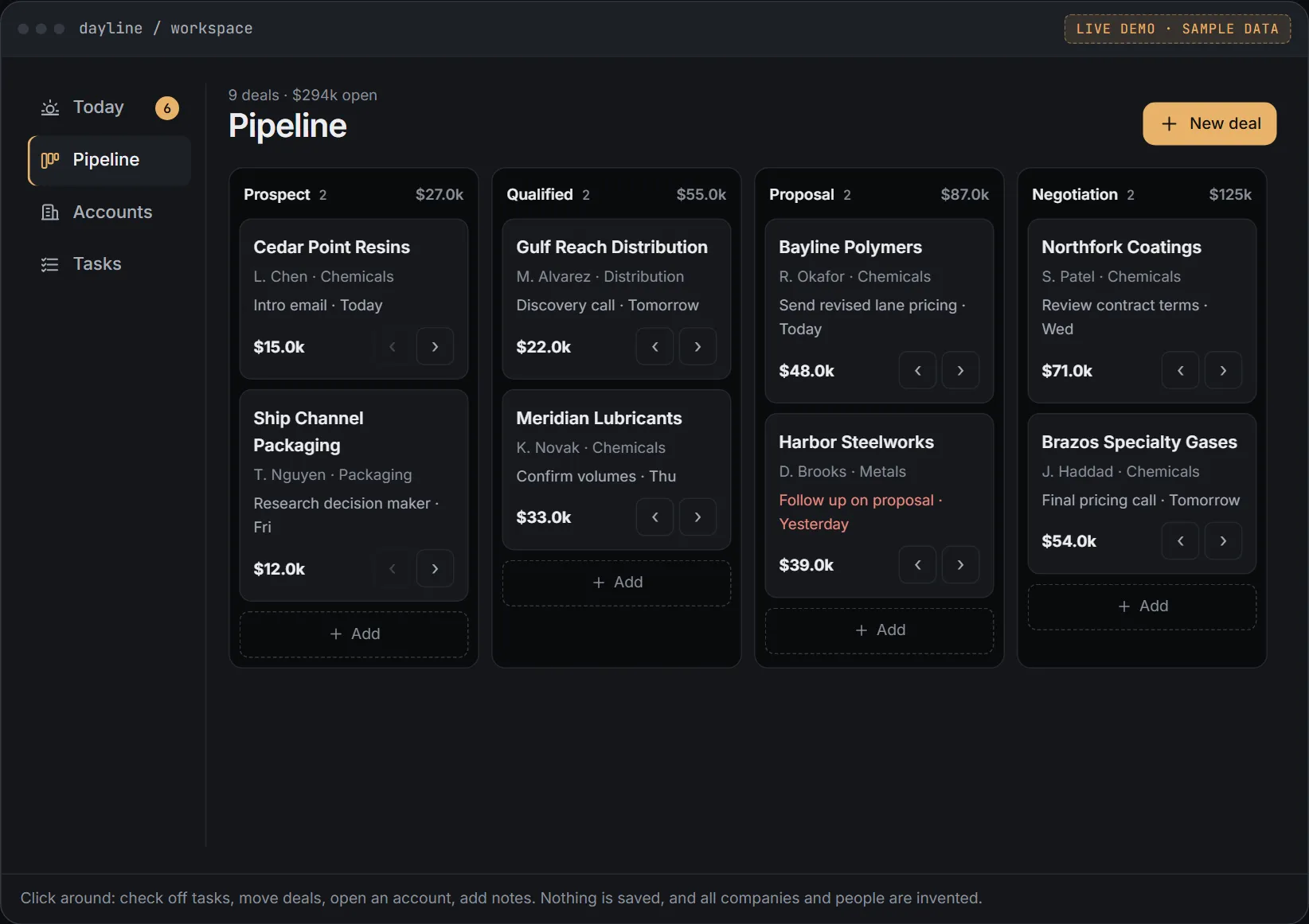Image resolution: width=1309 pixels, height=924 pixels.
Task: Go to Accounts in the sidebar
Action: coord(110,212)
